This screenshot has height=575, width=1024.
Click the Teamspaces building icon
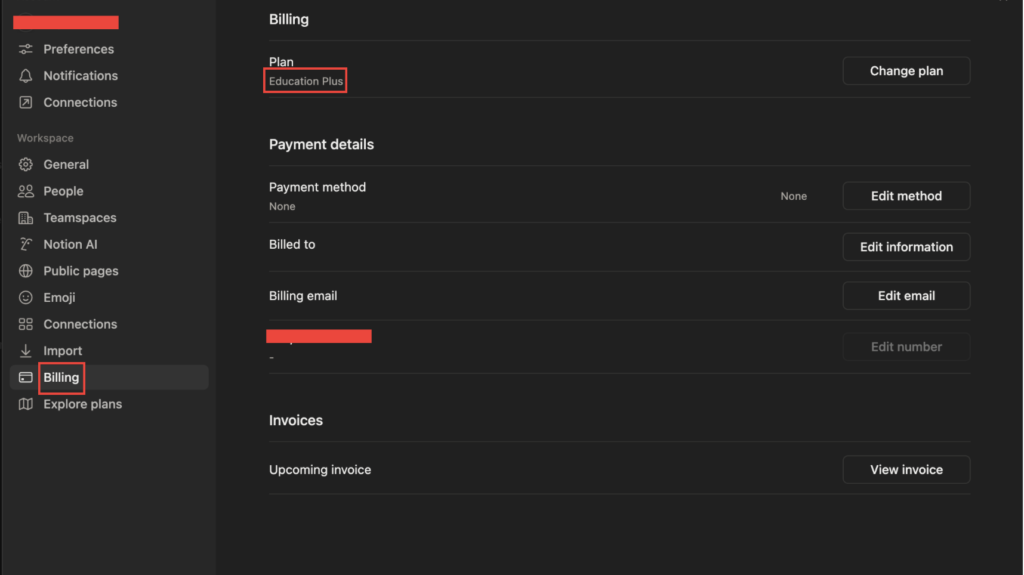26,218
